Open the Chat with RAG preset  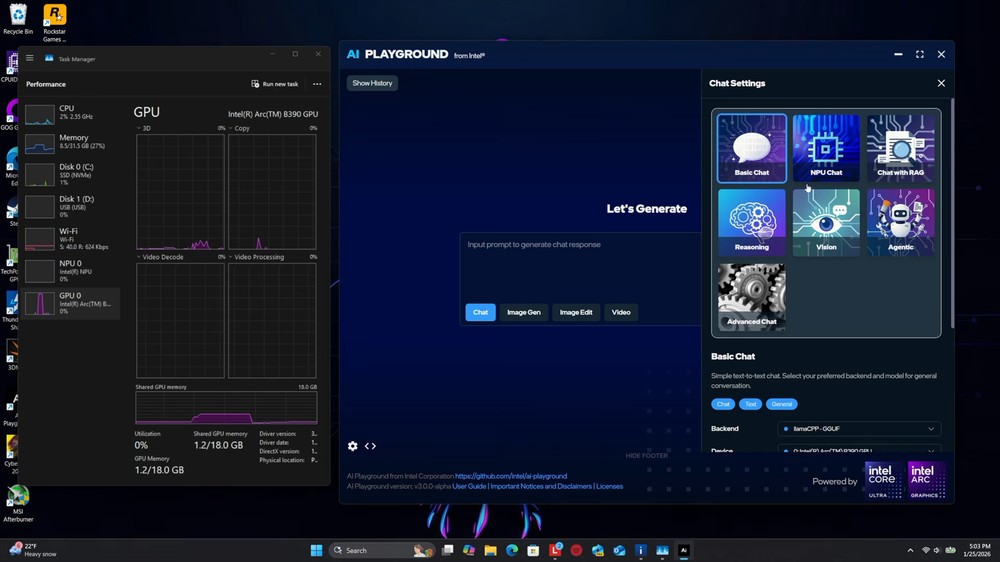(x=900, y=148)
